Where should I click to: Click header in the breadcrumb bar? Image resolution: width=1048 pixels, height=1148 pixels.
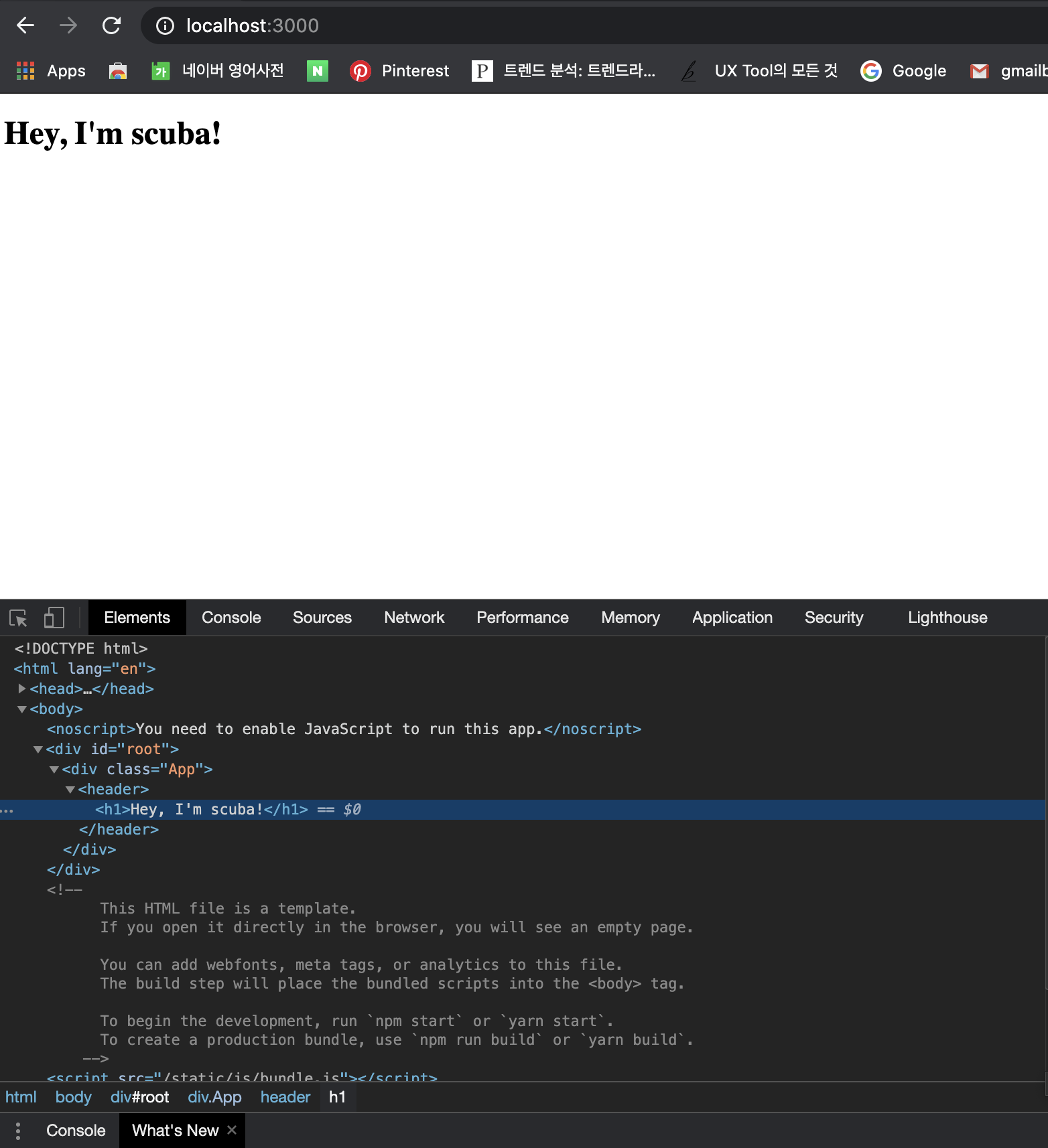[285, 1097]
